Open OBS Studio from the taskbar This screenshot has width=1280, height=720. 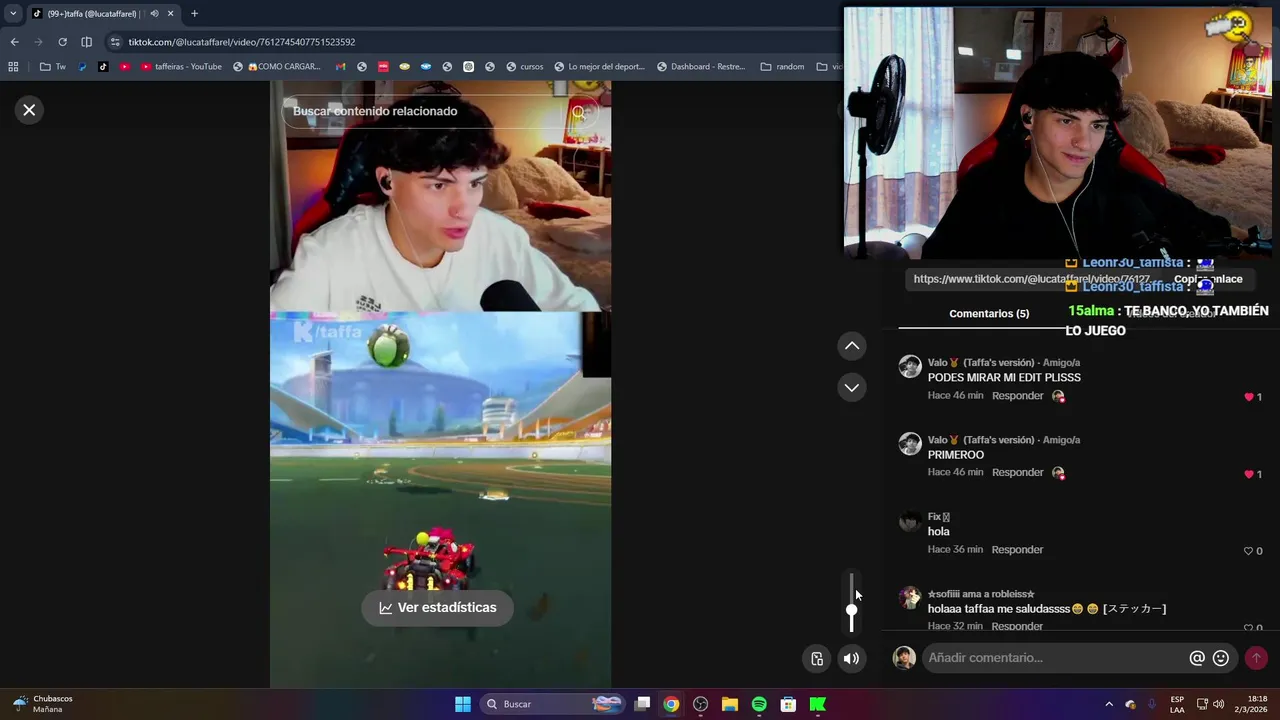tap(701, 704)
